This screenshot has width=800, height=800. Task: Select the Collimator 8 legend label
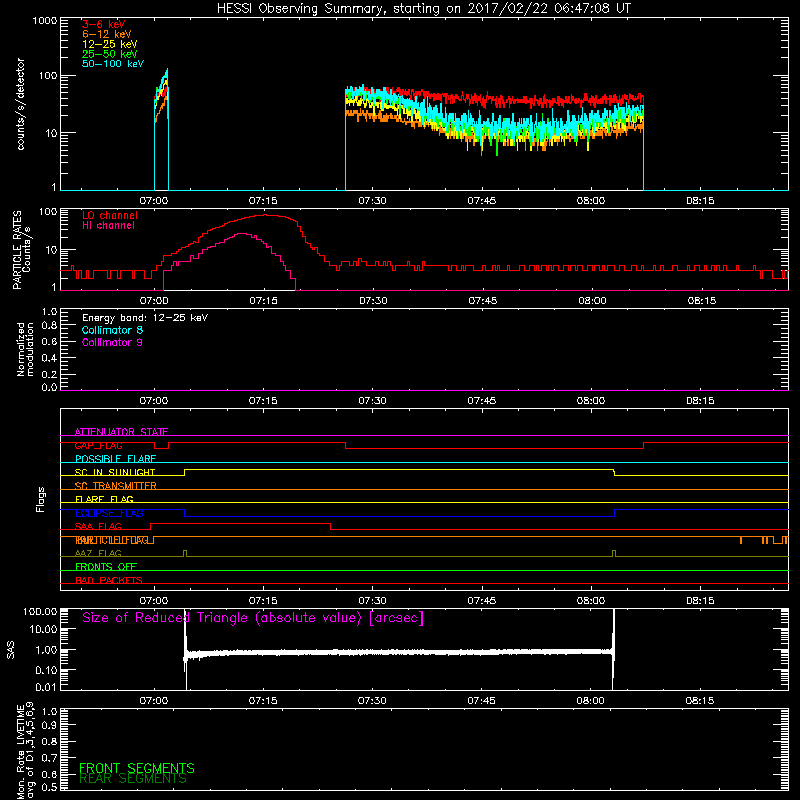(x=112, y=330)
